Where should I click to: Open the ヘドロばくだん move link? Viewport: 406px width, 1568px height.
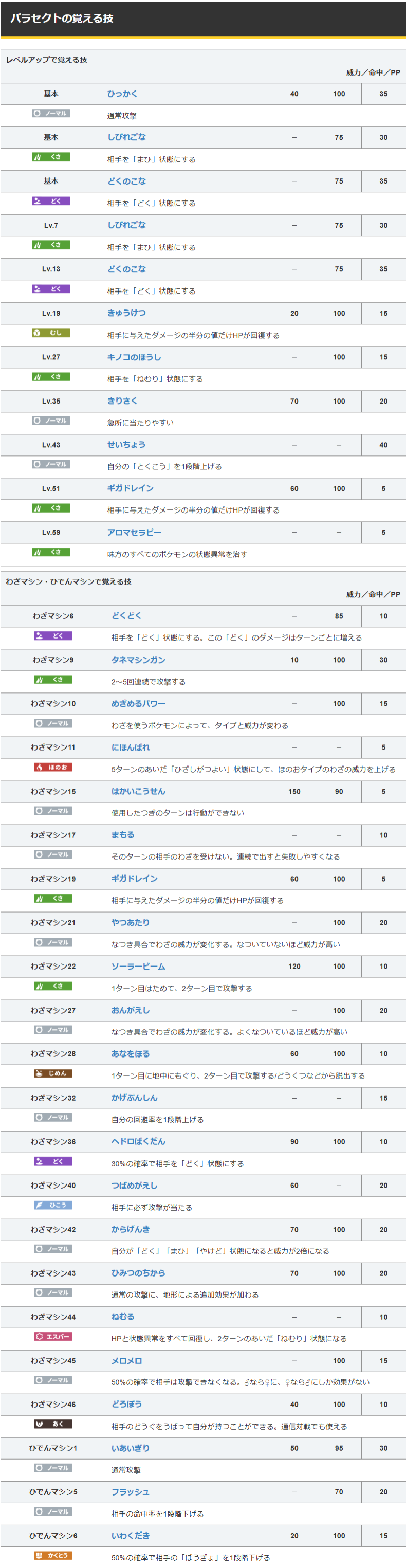pos(138,1141)
